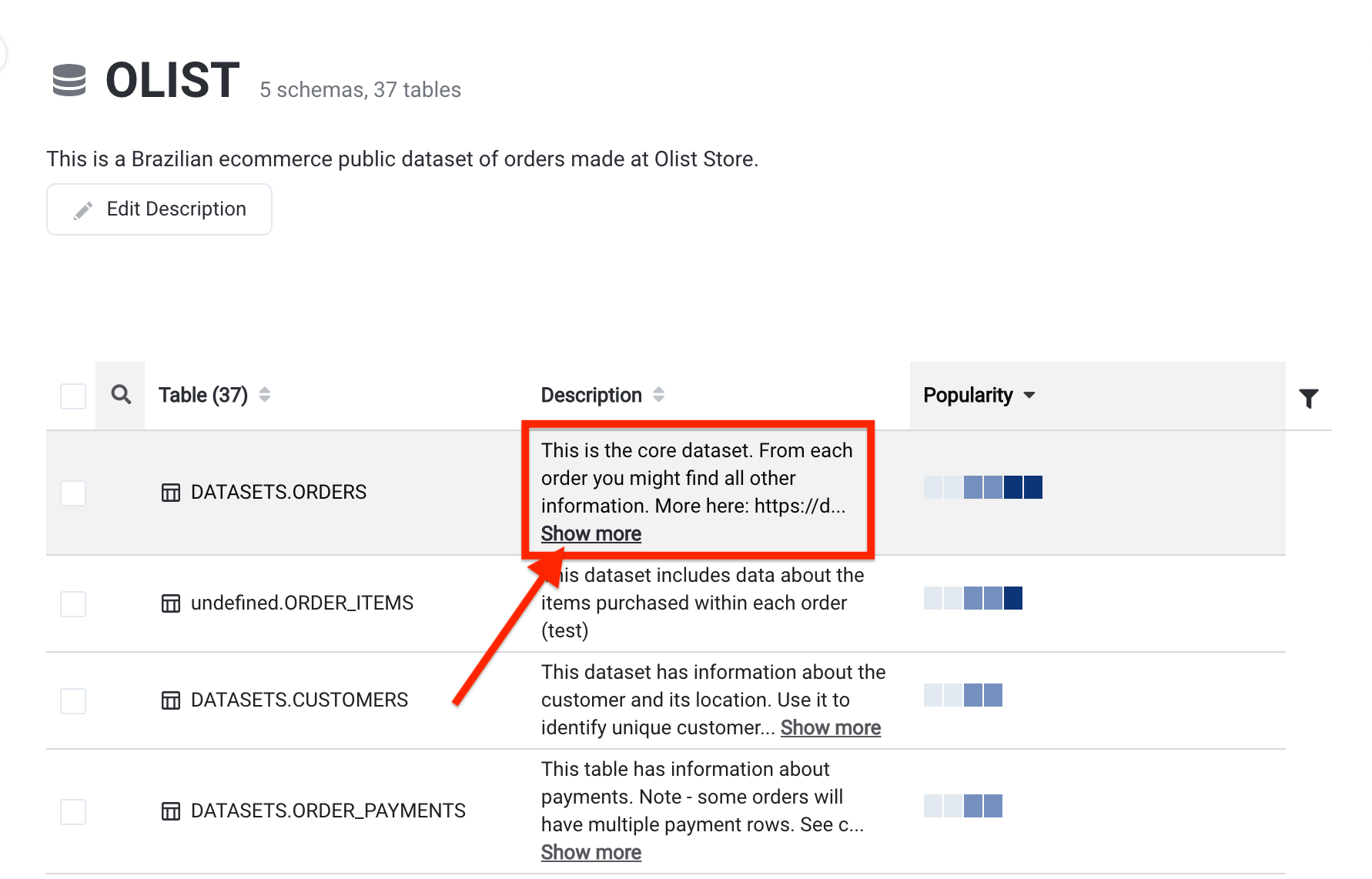Viewport: 1372px width, 879px height.
Task: Click the ORDER_ITEMS description text
Action: 701,603
